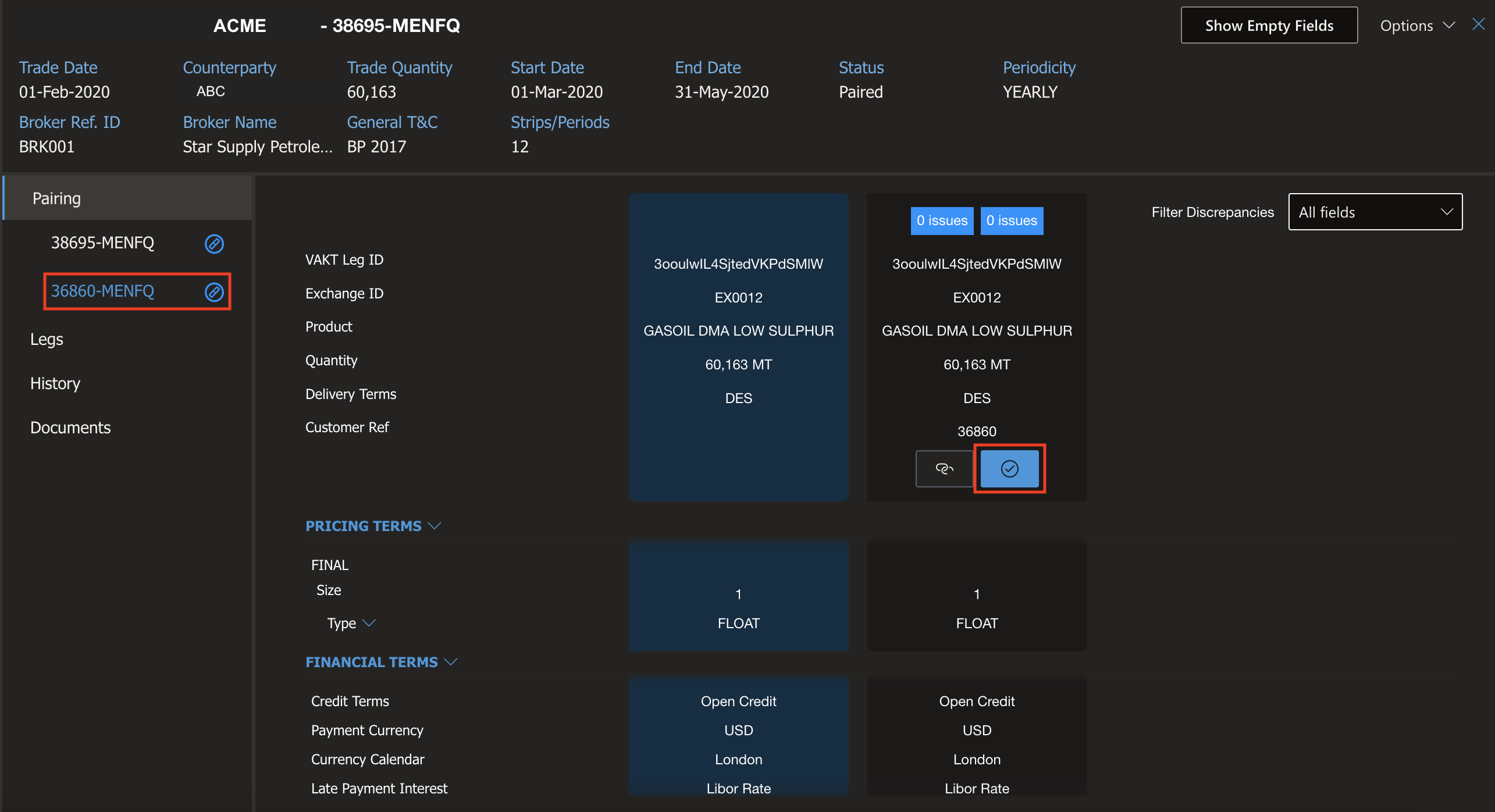Screen dimensions: 1495x812
Task: Switch to the History tab
Action: [x=55, y=383]
